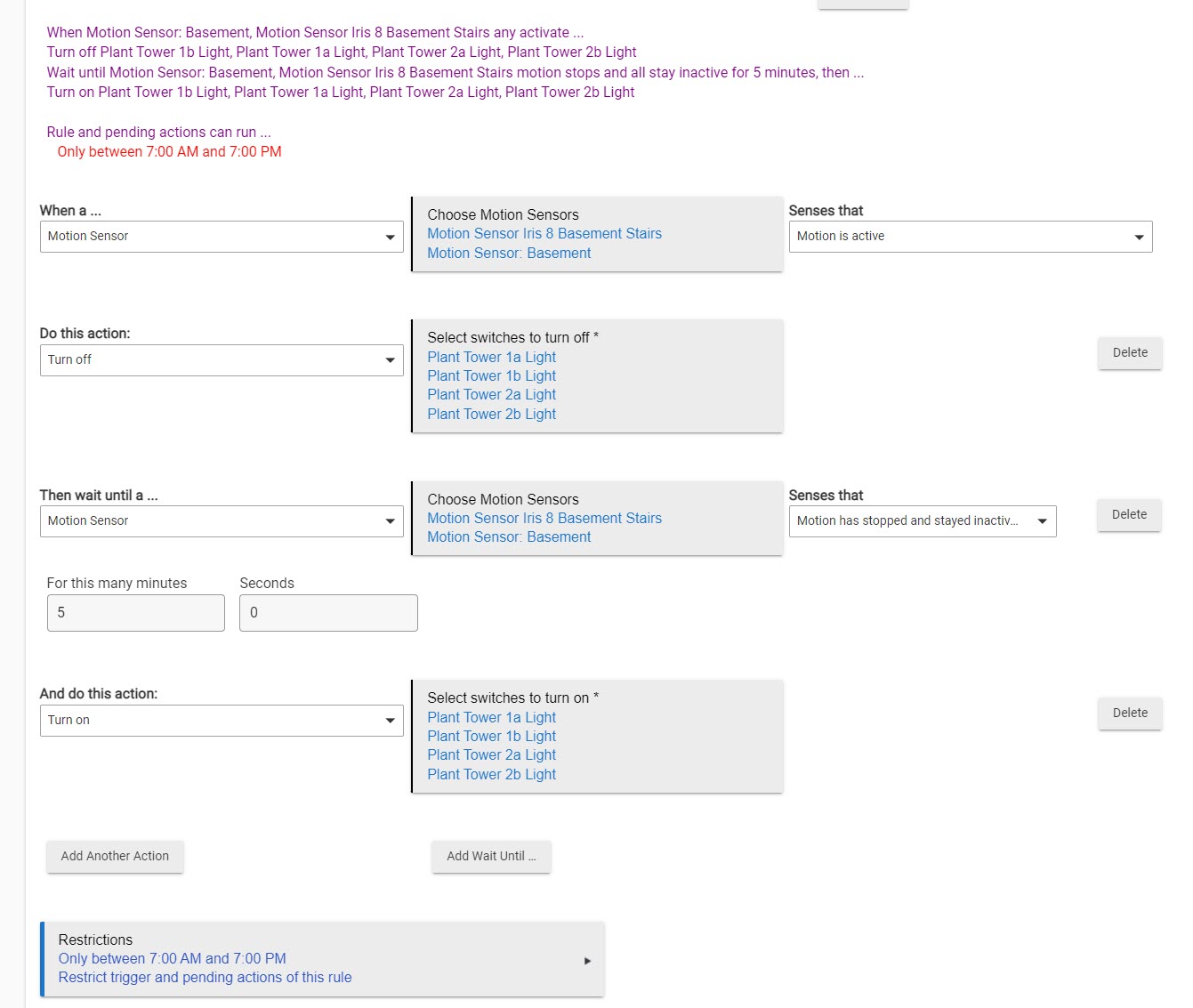Click the Add Wait Until button
This screenshot has width=1193, height=1008.
coord(491,857)
